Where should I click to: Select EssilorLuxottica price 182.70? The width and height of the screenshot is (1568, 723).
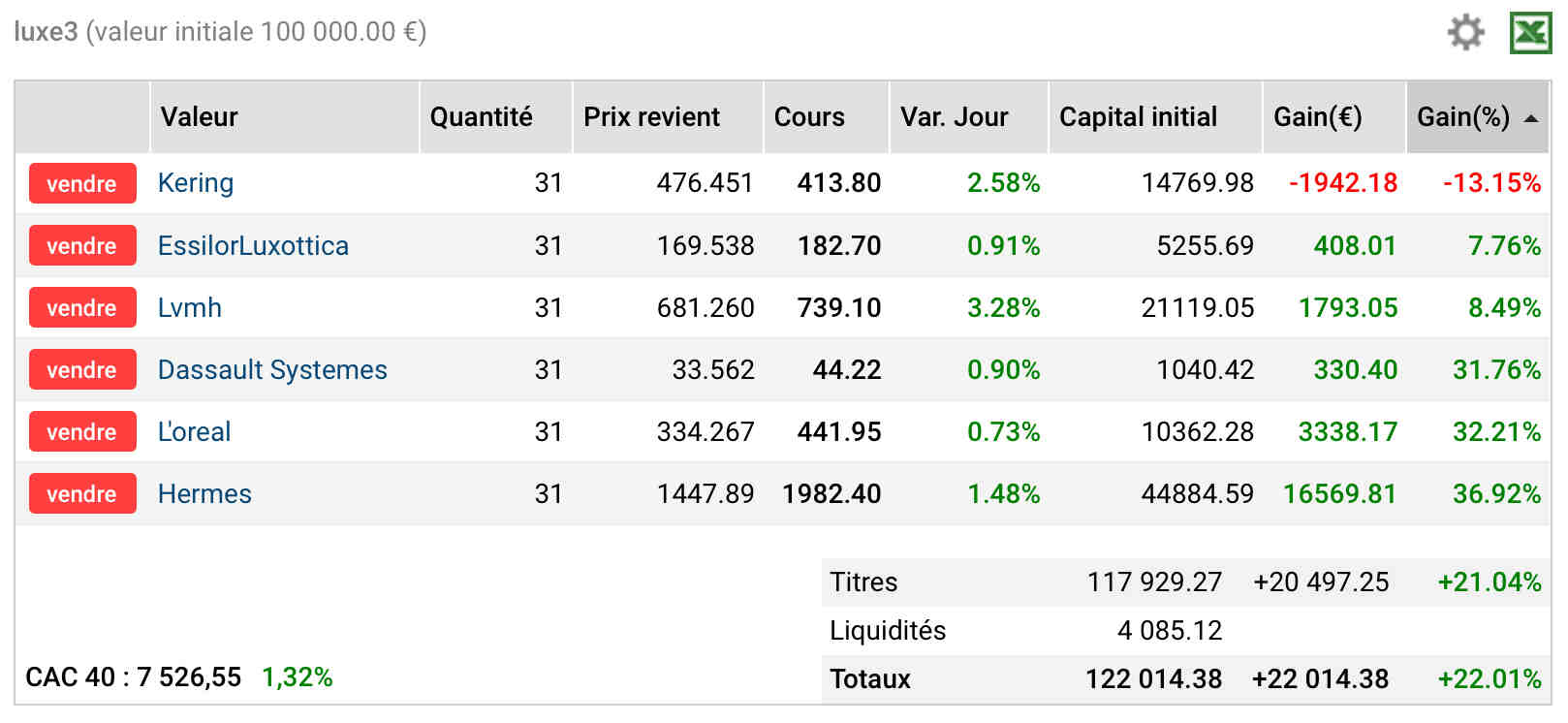(x=839, y=245)
